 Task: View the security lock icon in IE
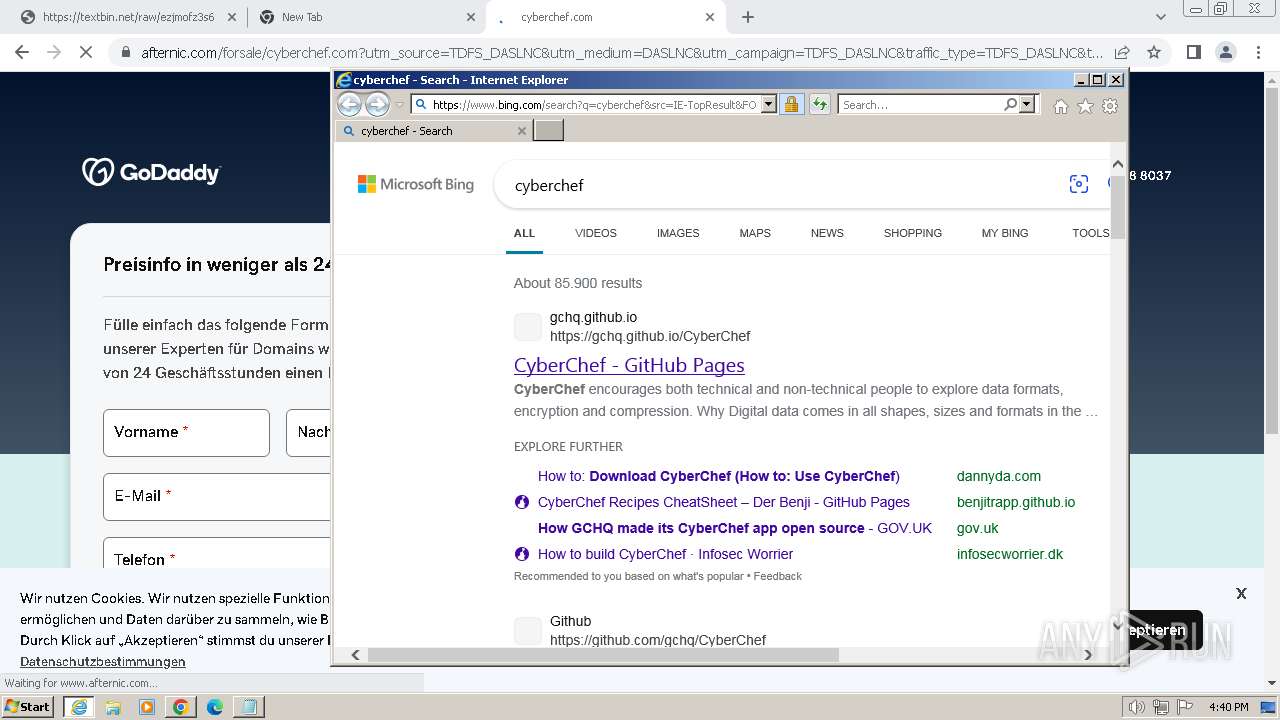coord(792,104)
